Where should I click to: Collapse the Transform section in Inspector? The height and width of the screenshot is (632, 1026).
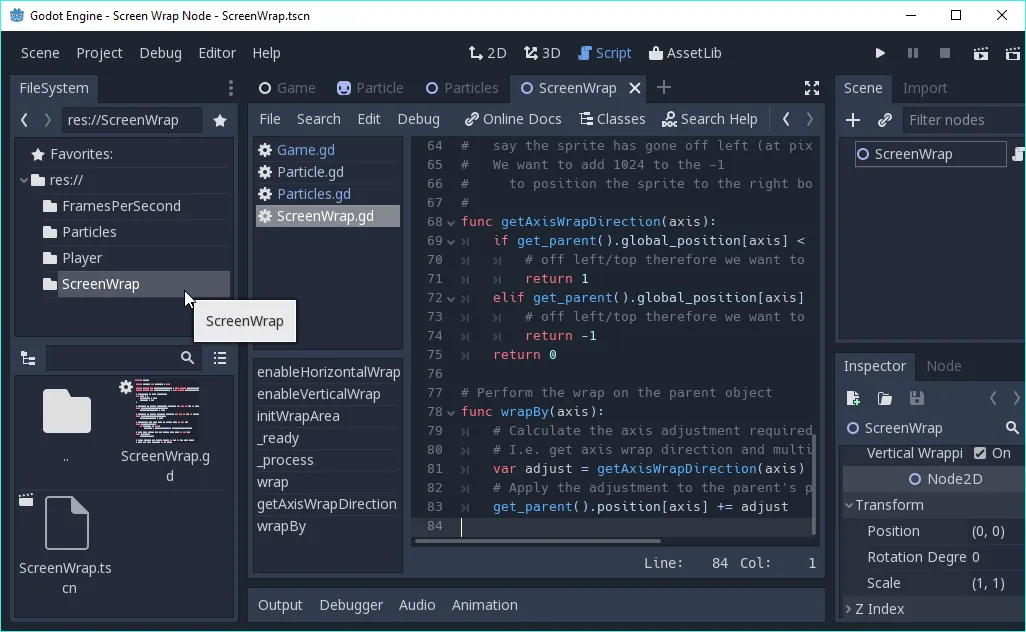pyautogui.click(x=849, y=506)
